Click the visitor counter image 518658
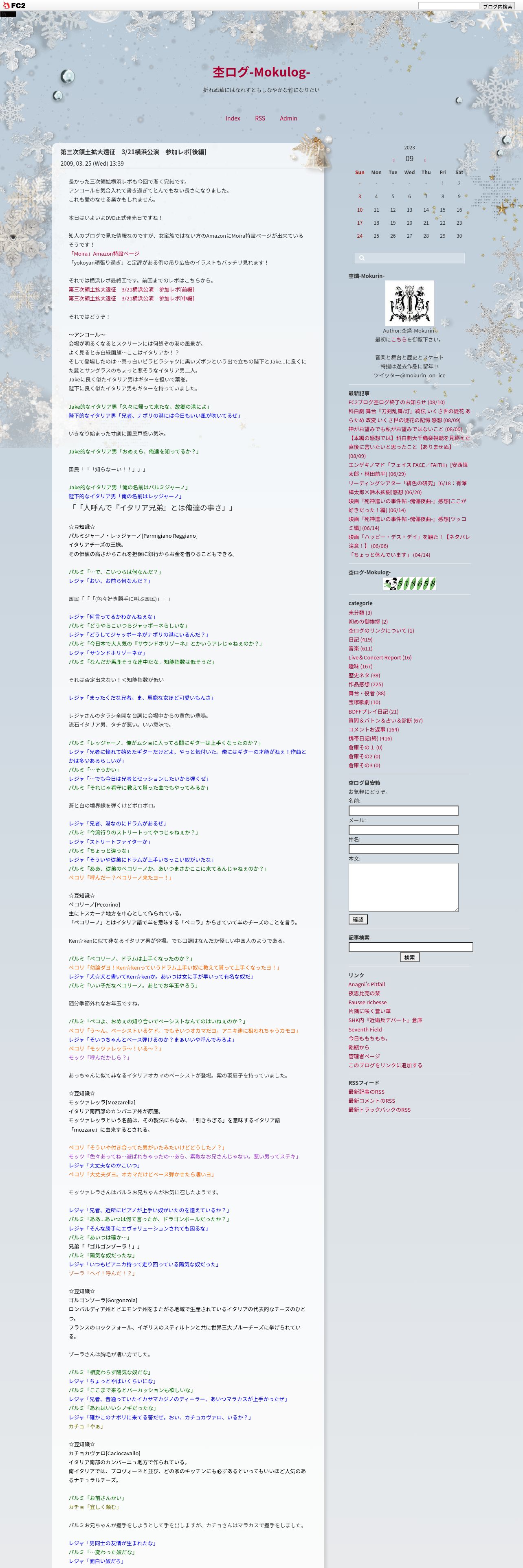The height and width of the screenshot is (1568, 523). click(409, 585)
